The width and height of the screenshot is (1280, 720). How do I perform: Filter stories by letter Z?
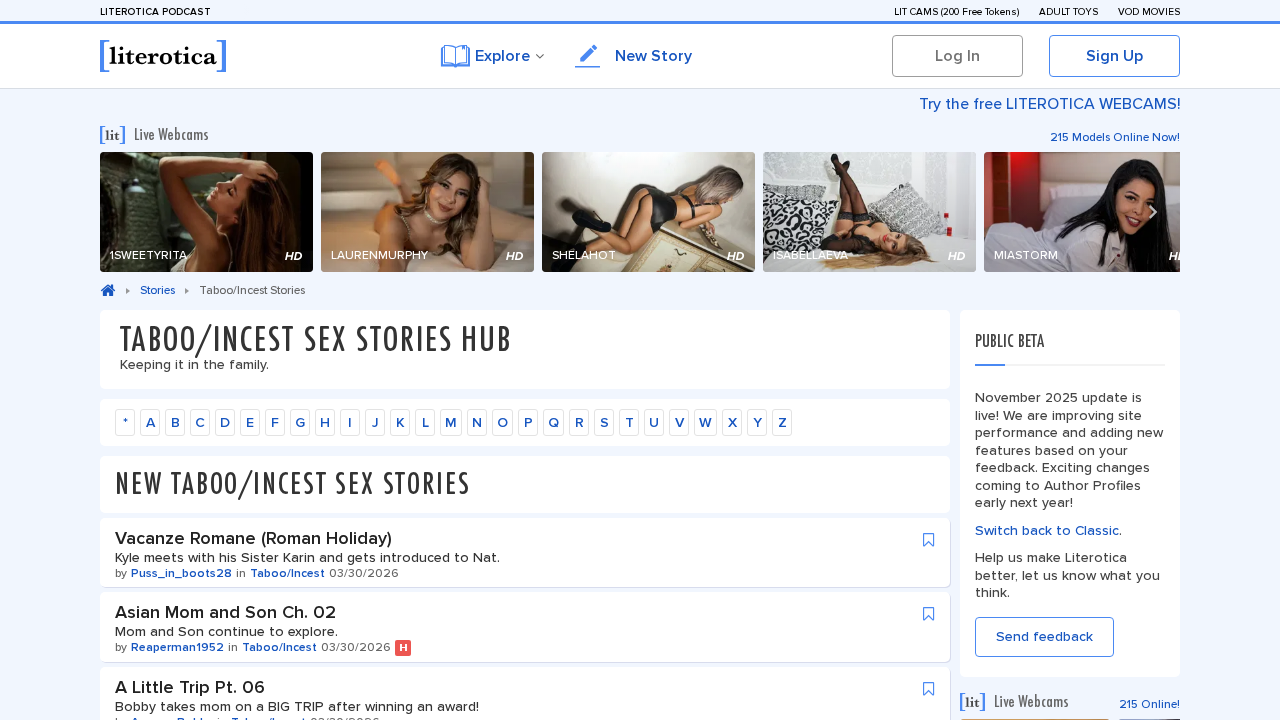(x=782, y=422)
